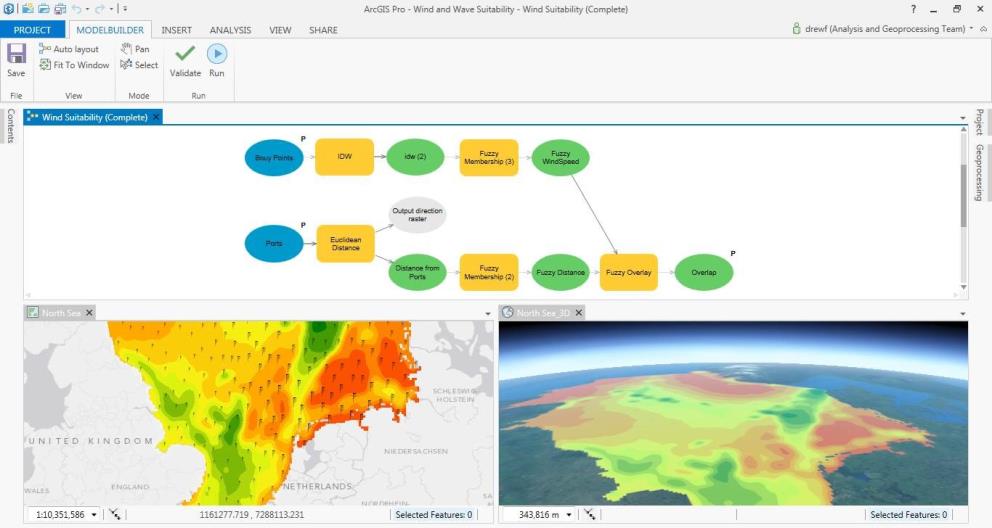Click the save project quick access icon
The width and height of the screenshot is (992, 528).
click(59, 9)
